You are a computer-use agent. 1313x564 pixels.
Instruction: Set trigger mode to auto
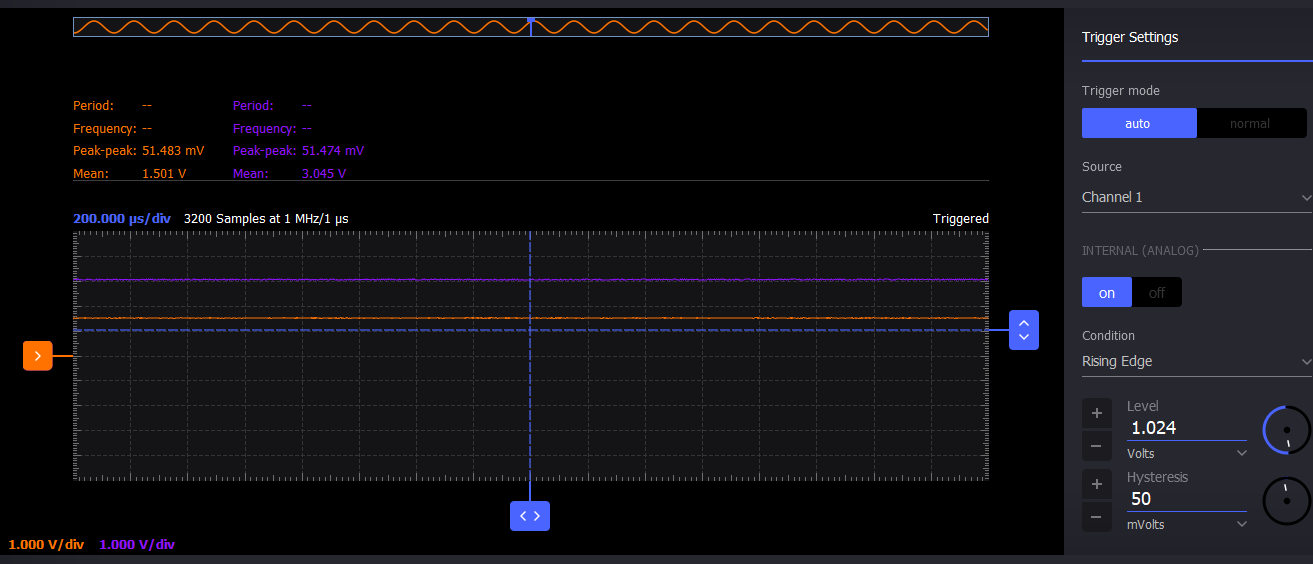[1138, 123]
